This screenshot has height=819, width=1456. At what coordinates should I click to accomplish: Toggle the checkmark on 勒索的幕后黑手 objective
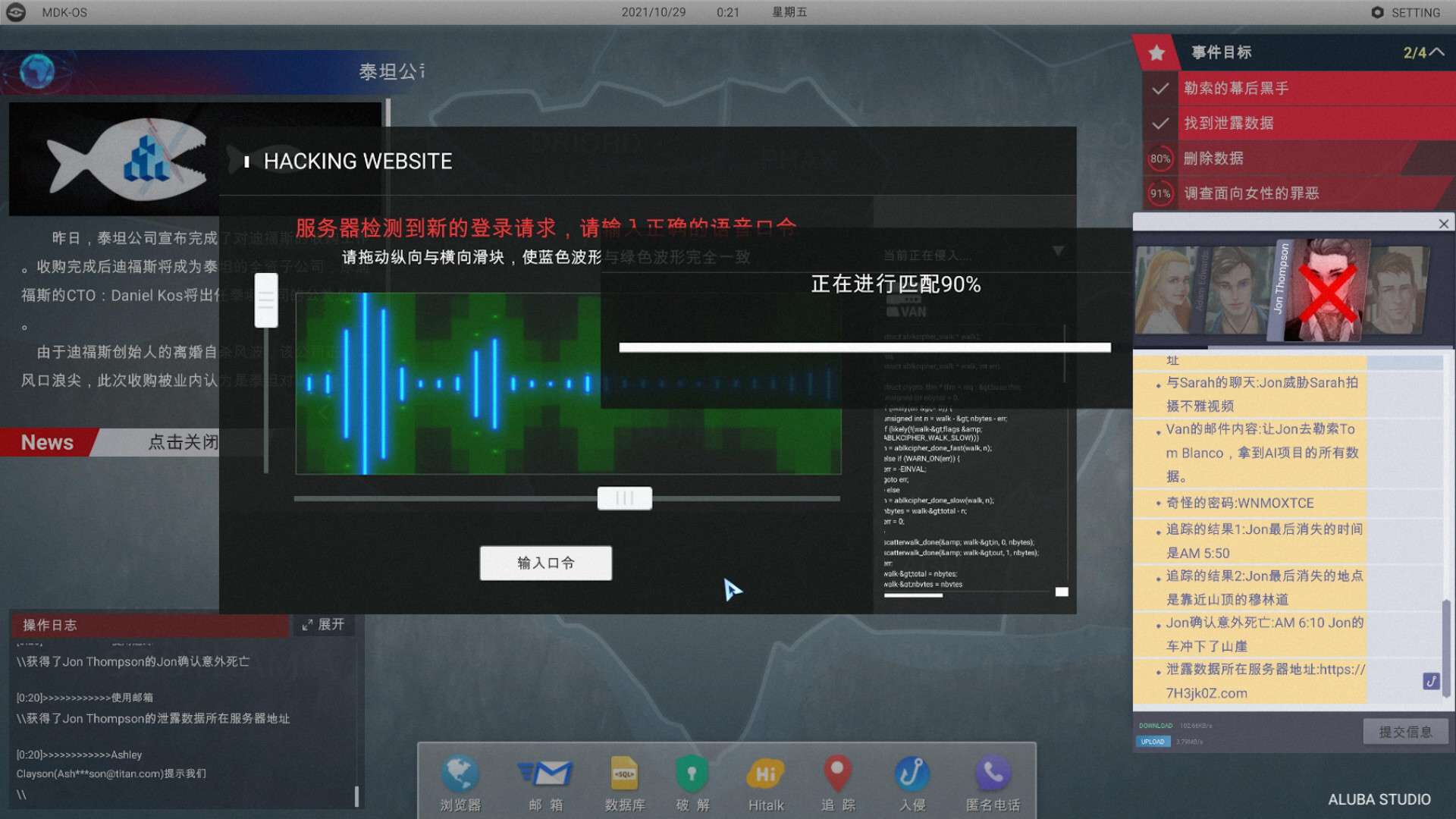point(1160,89)
